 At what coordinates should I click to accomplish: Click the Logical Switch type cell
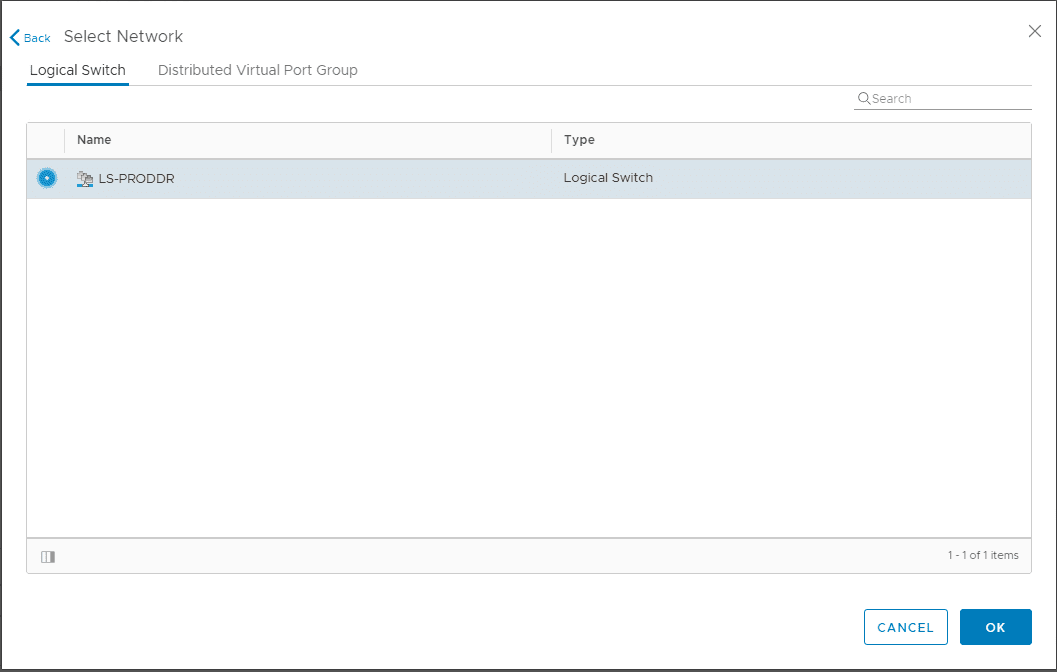click(608, 178)
